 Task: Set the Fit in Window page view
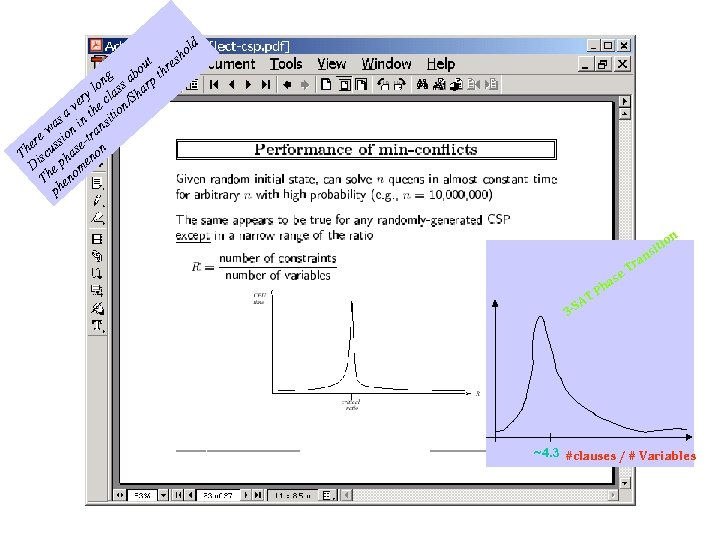tap(344, 84)
